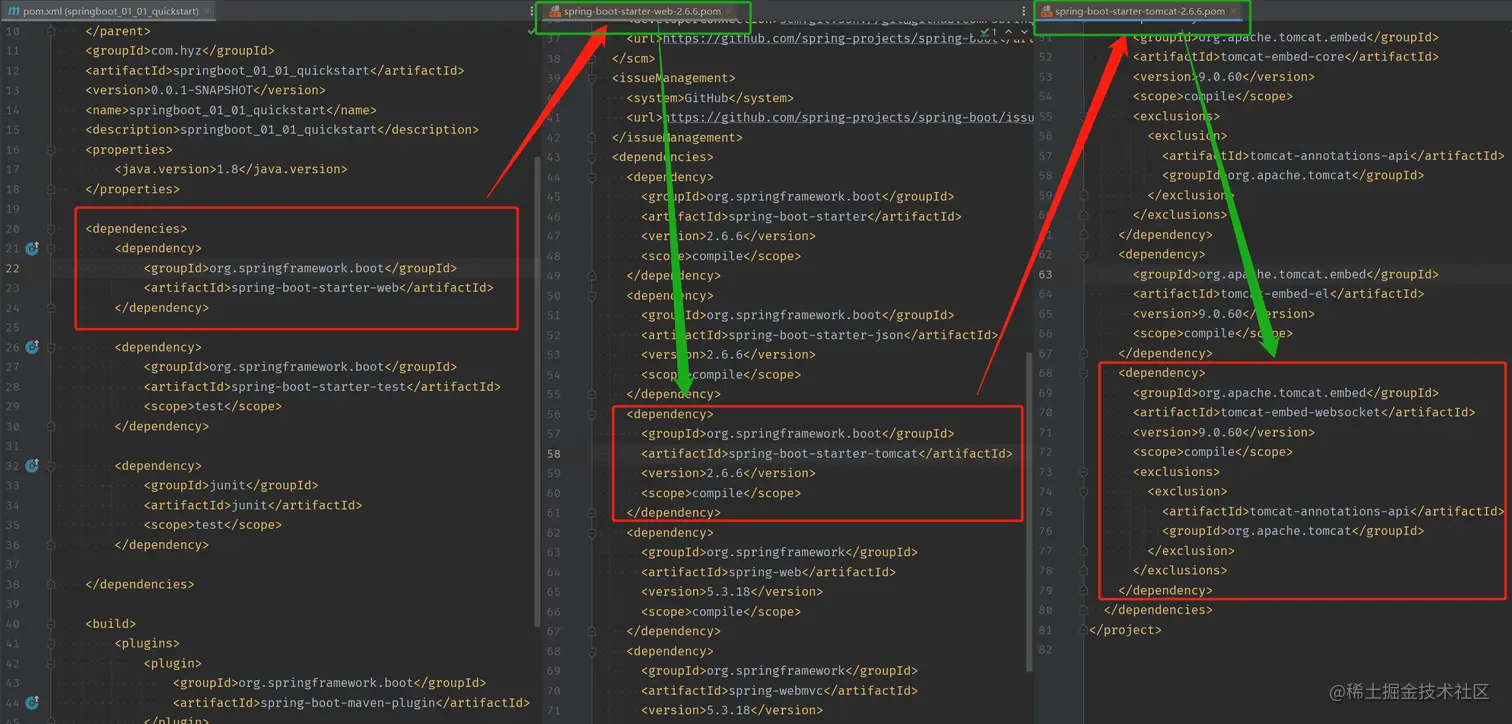
Task: Click line number 22 in the pom.xml gutter
Action: (x=12, y=268)
